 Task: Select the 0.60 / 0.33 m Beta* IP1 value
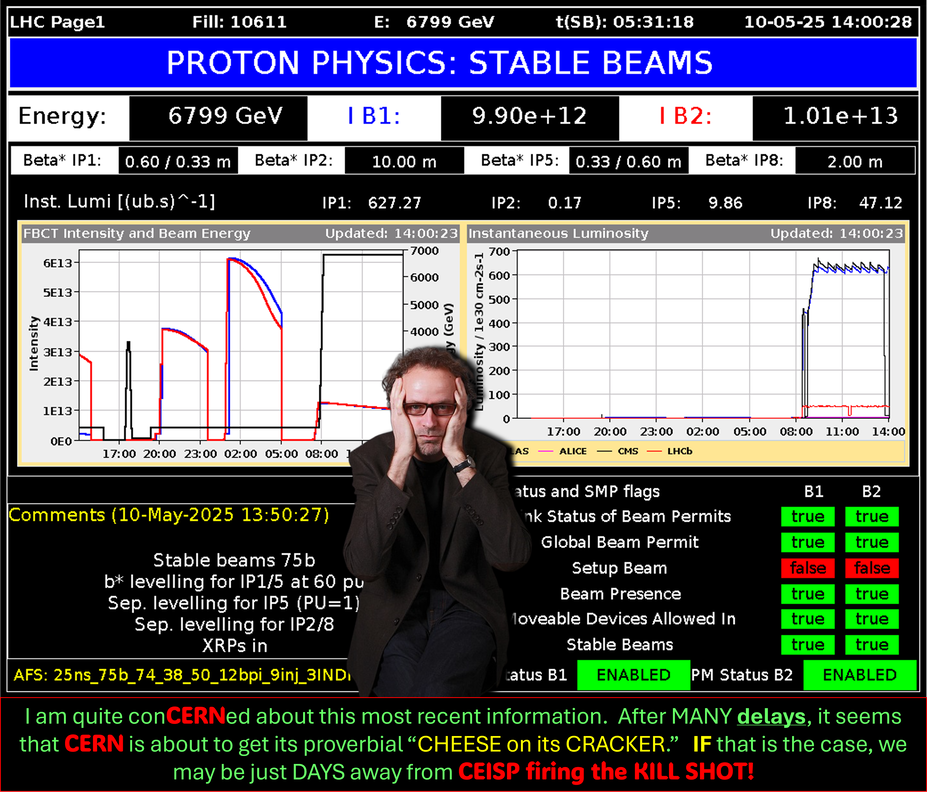tap(178, 161)
